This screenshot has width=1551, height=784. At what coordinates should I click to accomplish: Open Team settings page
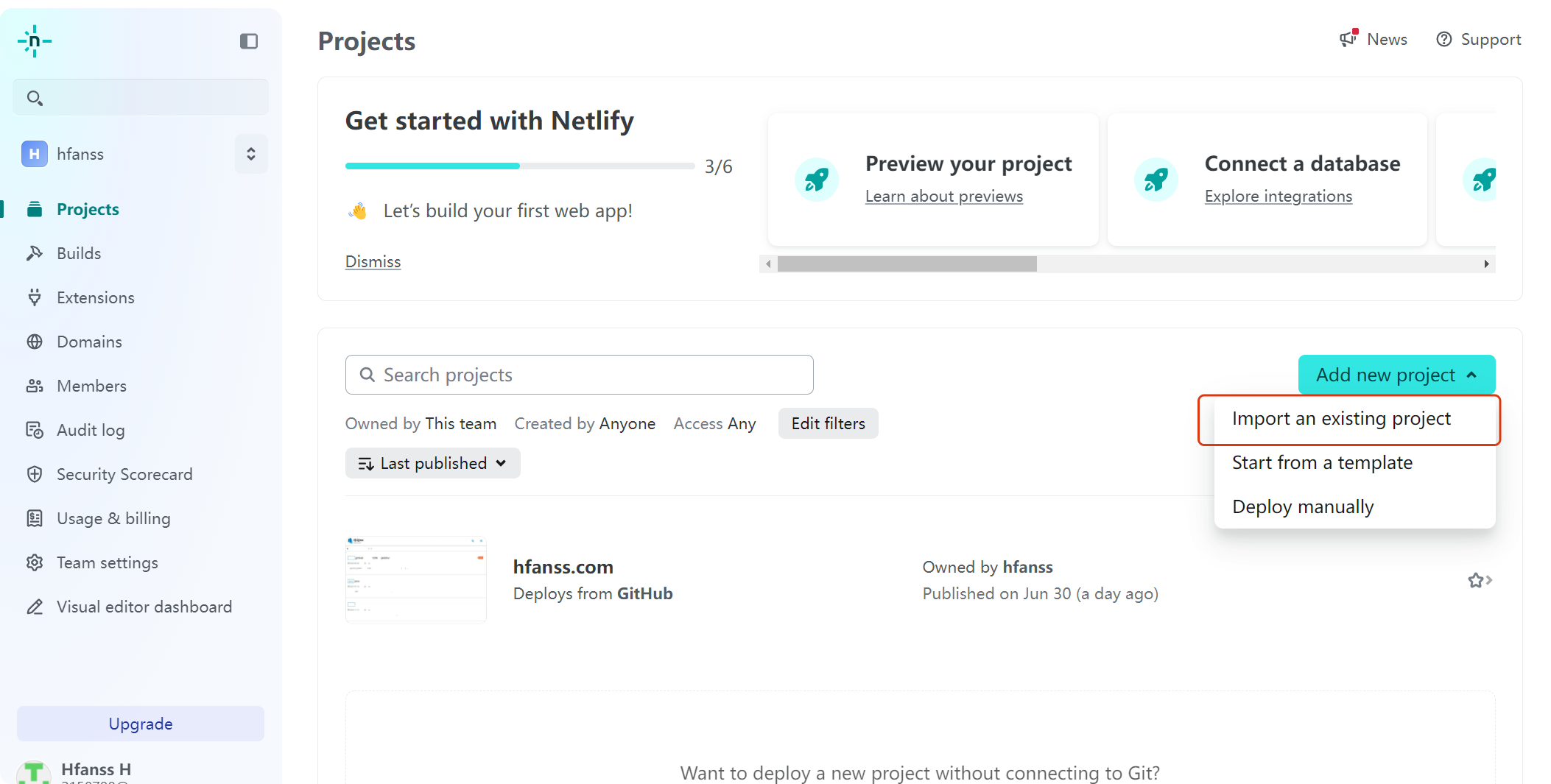point(108,562)
